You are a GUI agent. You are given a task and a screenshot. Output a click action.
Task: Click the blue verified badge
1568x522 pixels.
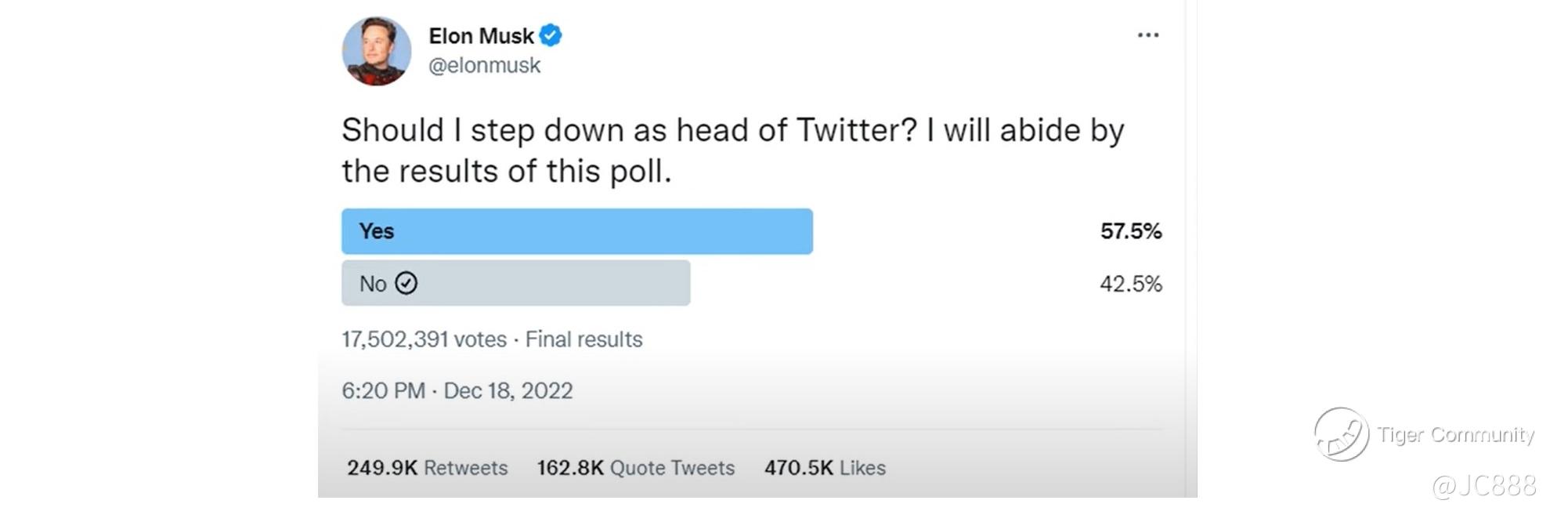[551, 35]
